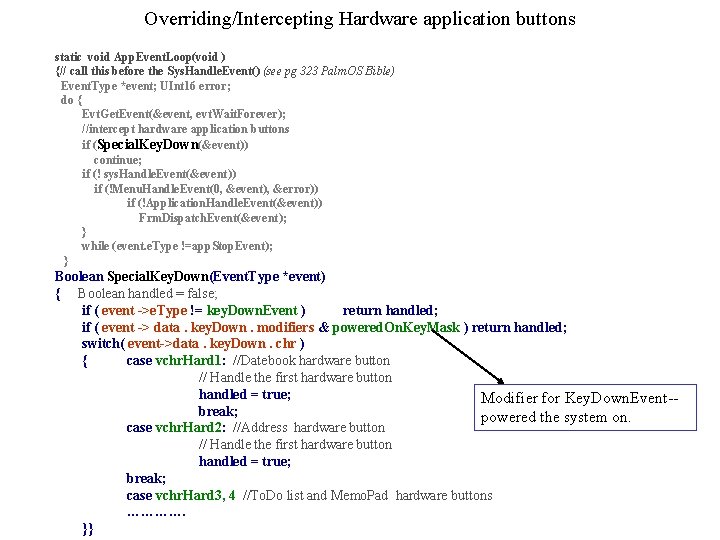Click 'return handled;' on the eType check line
The height and width of the screenshot is (540, 720).
click(x=390, y=311)
